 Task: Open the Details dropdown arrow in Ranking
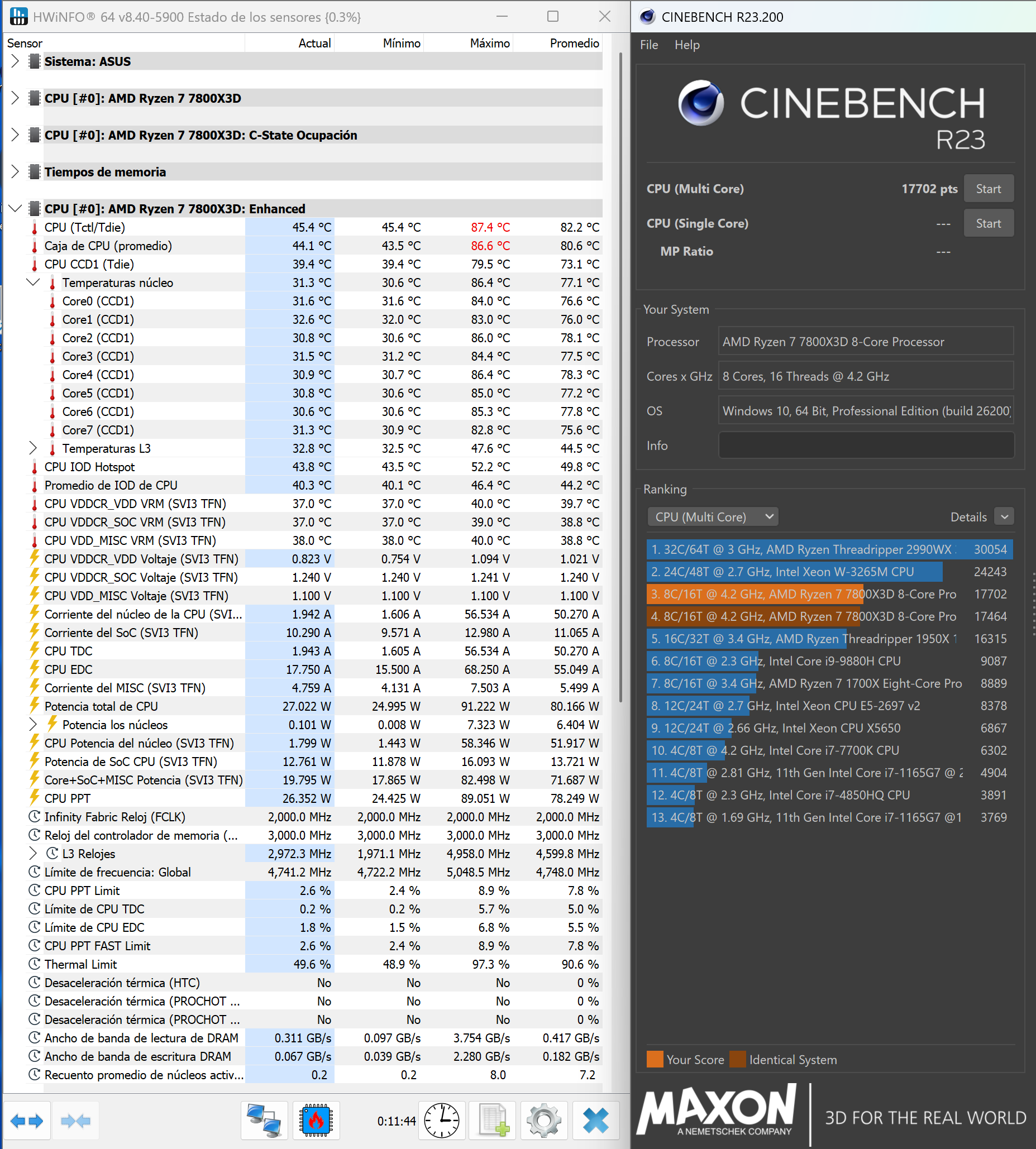click(x=1004, y=517)
